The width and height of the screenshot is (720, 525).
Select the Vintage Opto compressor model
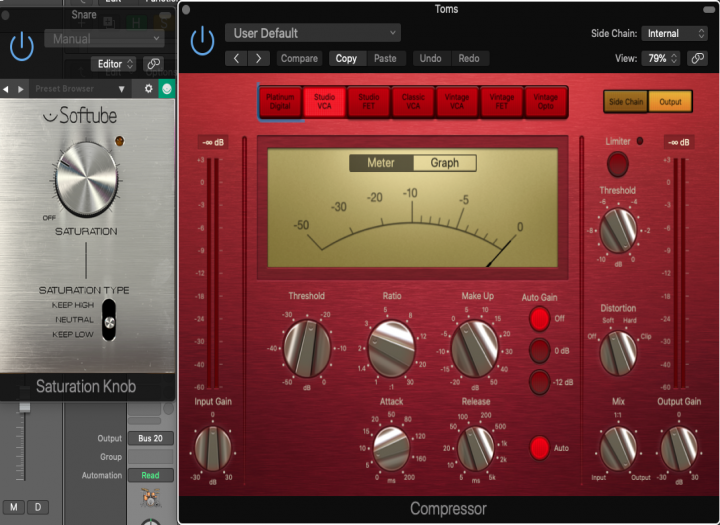[x=546, y=102]
